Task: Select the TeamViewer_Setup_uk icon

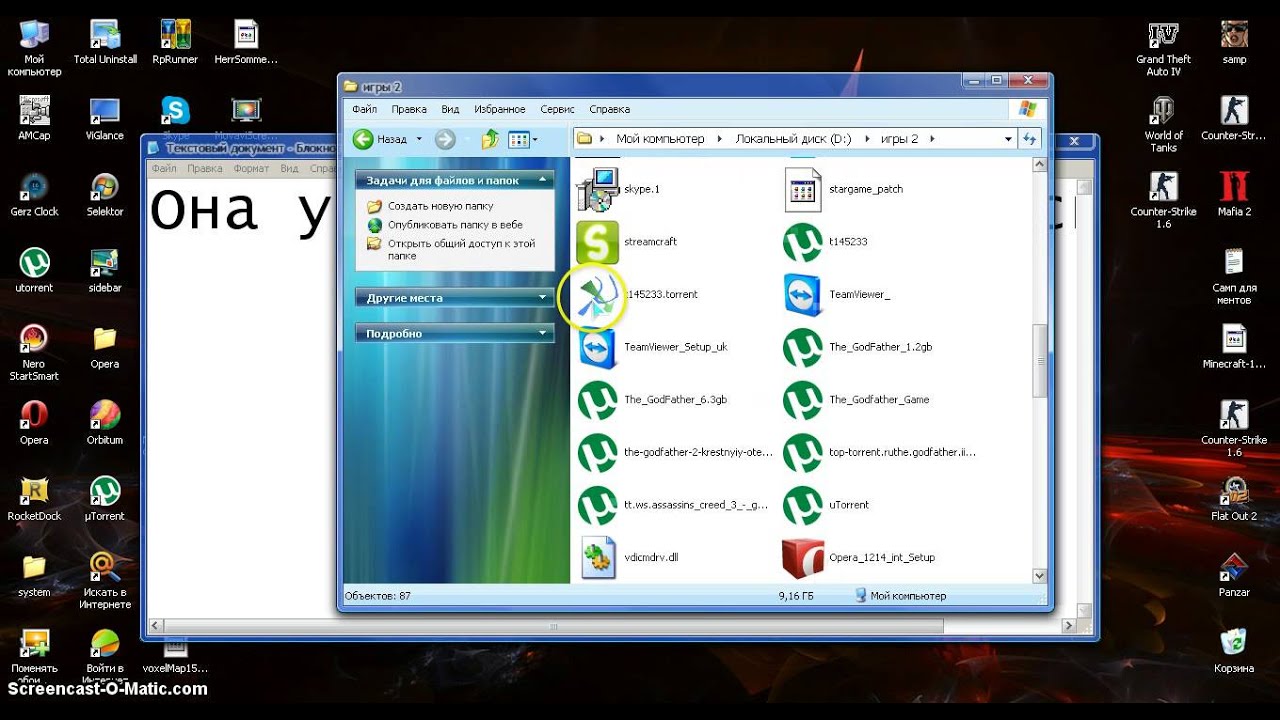Action: [x=598, y=347]
